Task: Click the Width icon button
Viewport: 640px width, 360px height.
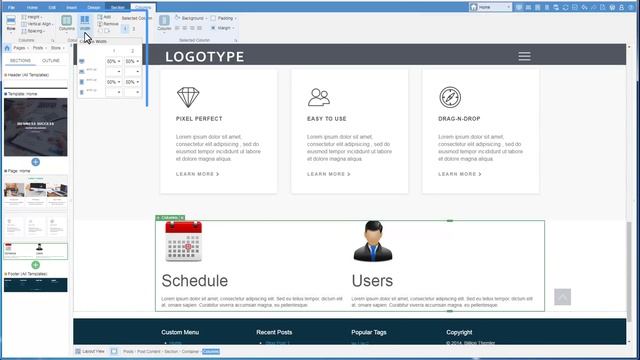Action: pyautogui.click(x=85, y=23)
